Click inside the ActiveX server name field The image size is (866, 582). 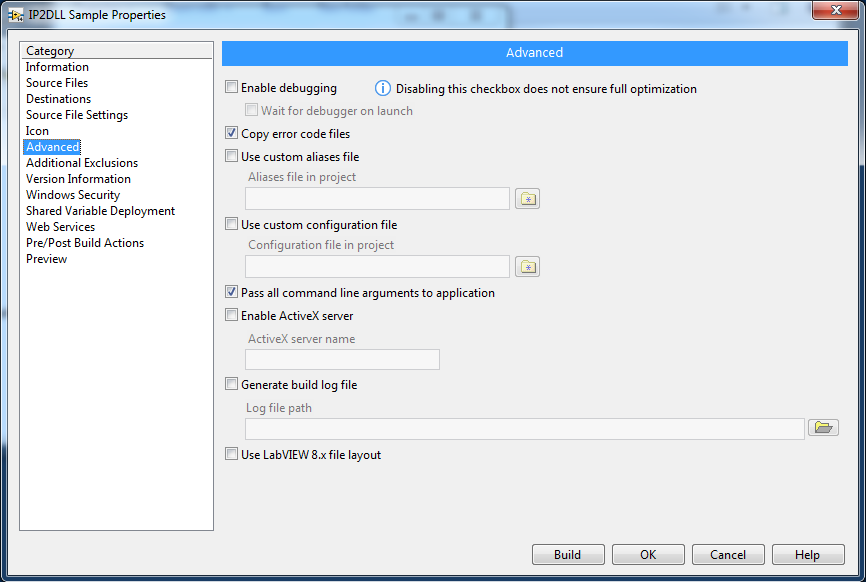pos(342,359)
